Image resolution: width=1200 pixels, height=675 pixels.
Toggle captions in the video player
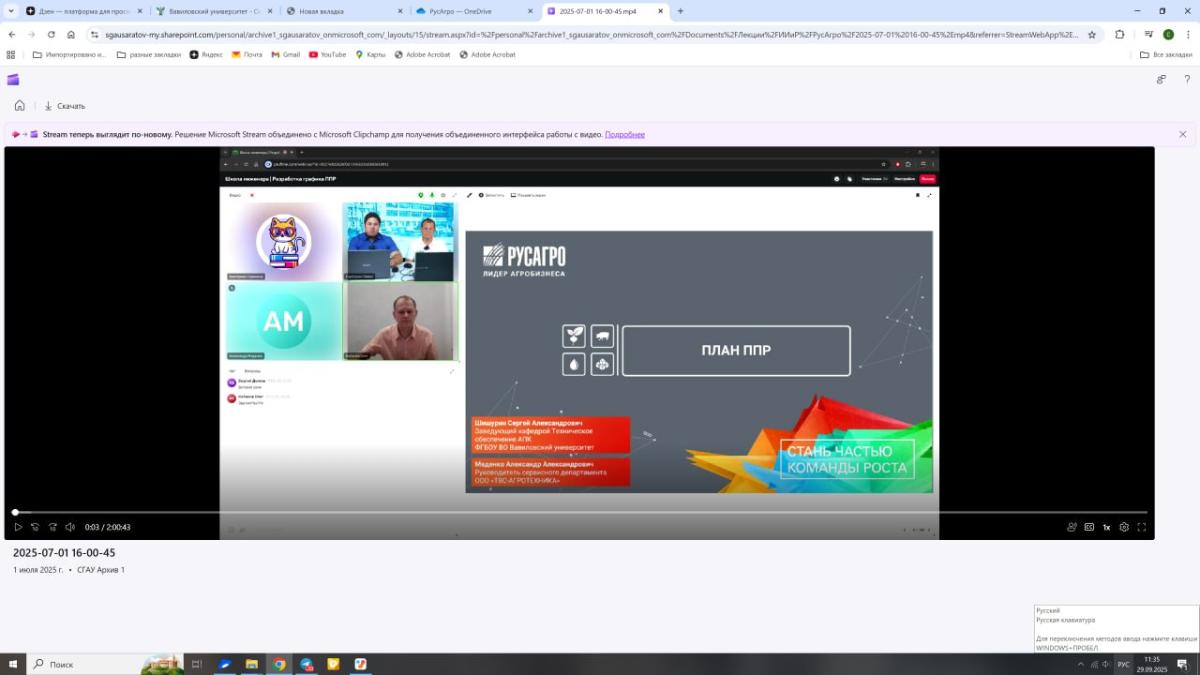(1089, 527)
